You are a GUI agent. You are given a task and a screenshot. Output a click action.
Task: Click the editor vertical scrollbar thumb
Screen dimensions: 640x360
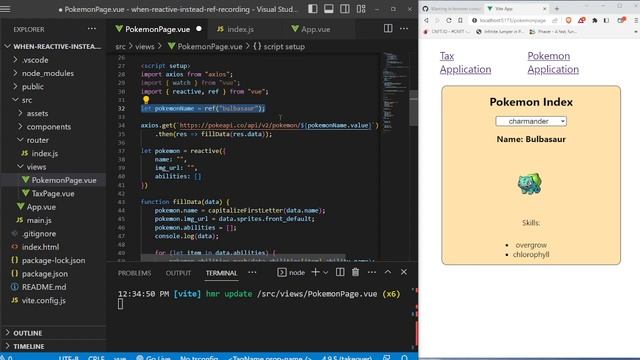point(413,108)
